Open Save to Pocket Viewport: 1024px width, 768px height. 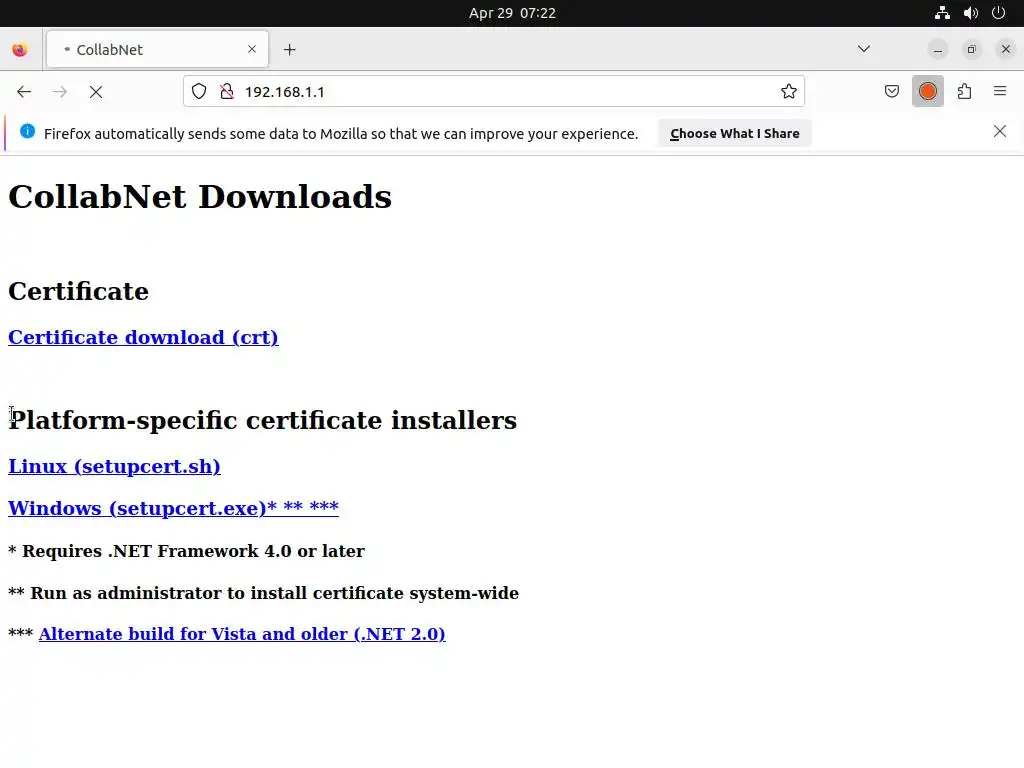pyautogui.click(x=892, y=91)
